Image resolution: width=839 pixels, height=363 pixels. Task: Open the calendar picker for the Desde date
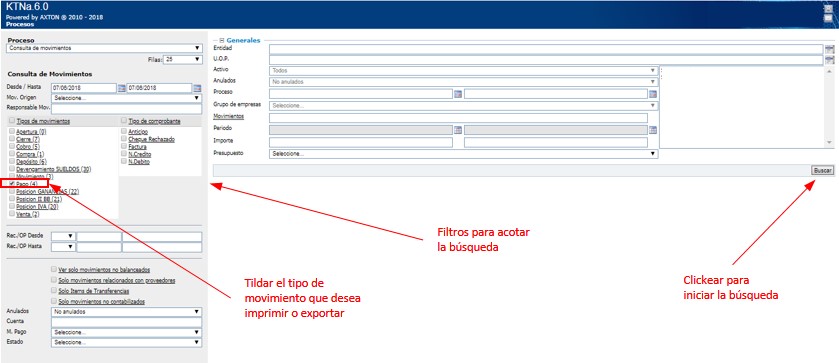coord(121,88)
